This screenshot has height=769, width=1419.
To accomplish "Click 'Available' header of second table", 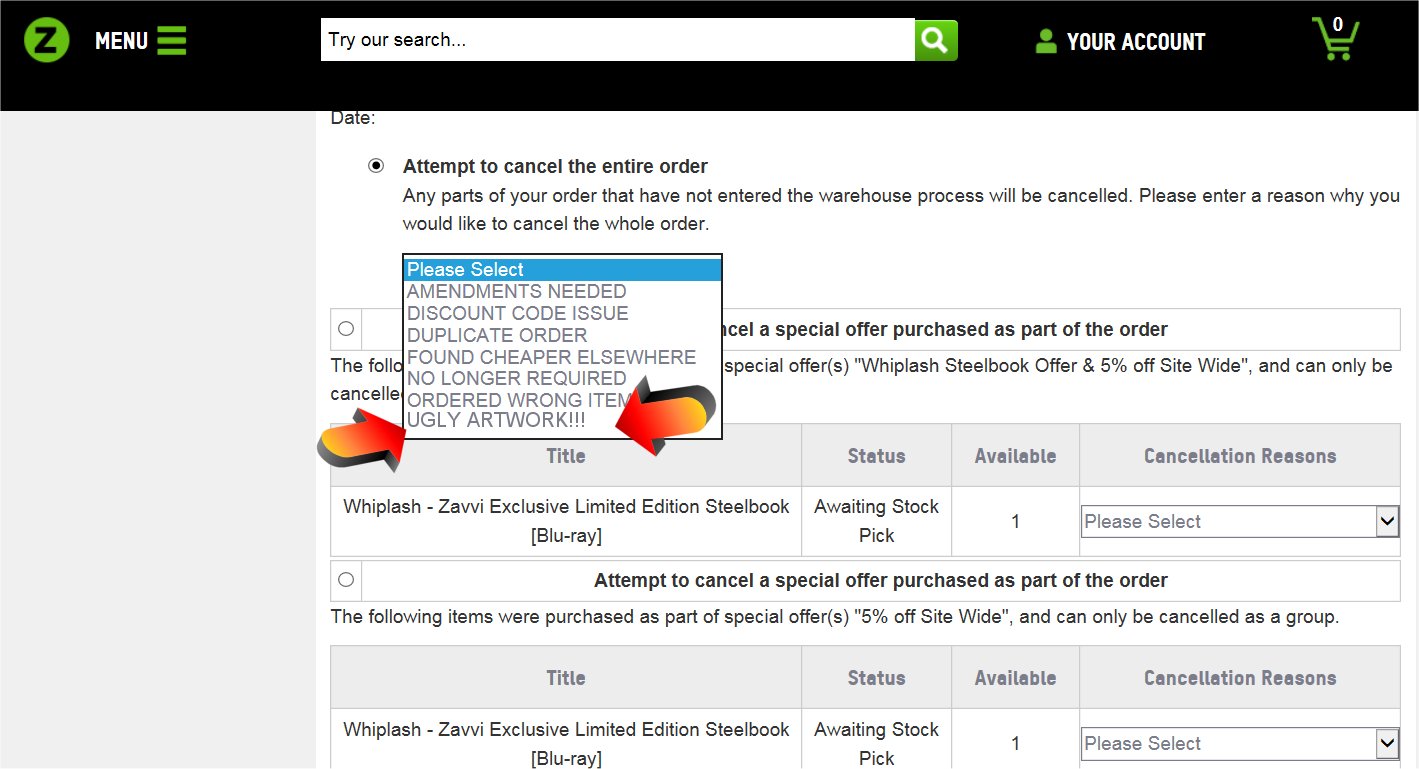I will pos(1016,678).
